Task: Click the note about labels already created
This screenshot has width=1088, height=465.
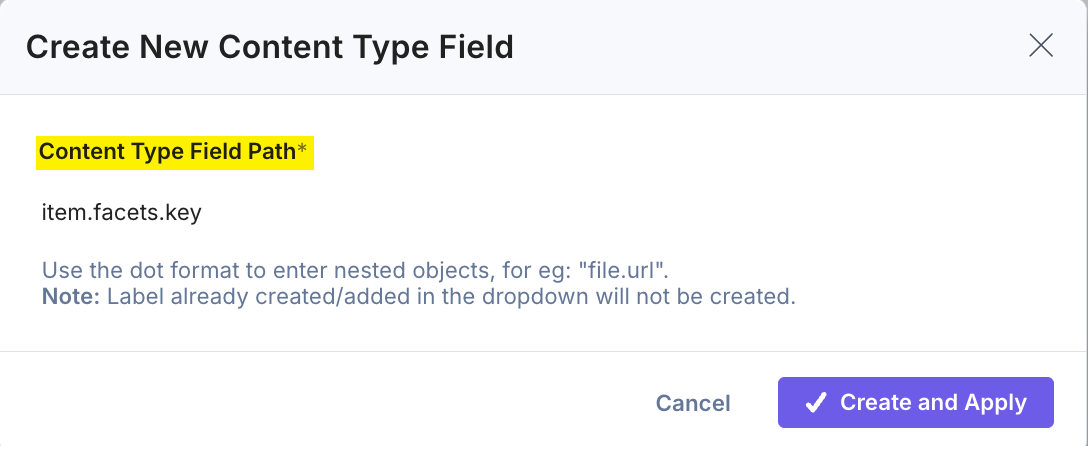Action: click(x=450, y=297)
